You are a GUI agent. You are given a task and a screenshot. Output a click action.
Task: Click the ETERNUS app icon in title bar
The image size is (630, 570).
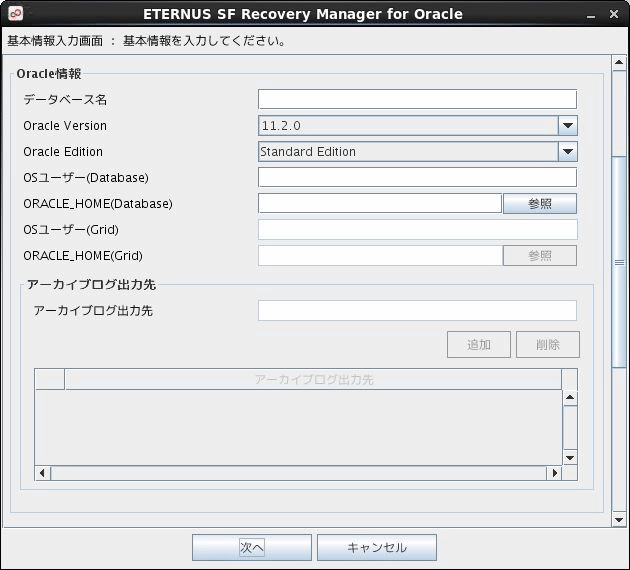tap(16, 13)
